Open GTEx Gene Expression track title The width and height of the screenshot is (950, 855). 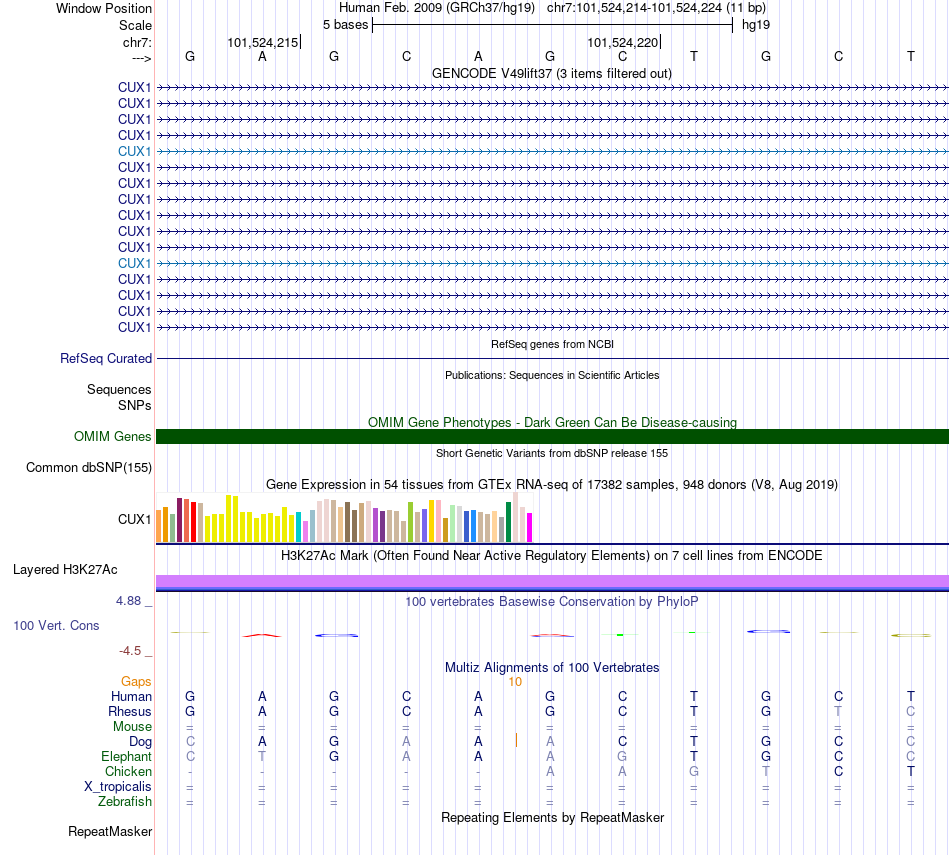coord(551,485)
